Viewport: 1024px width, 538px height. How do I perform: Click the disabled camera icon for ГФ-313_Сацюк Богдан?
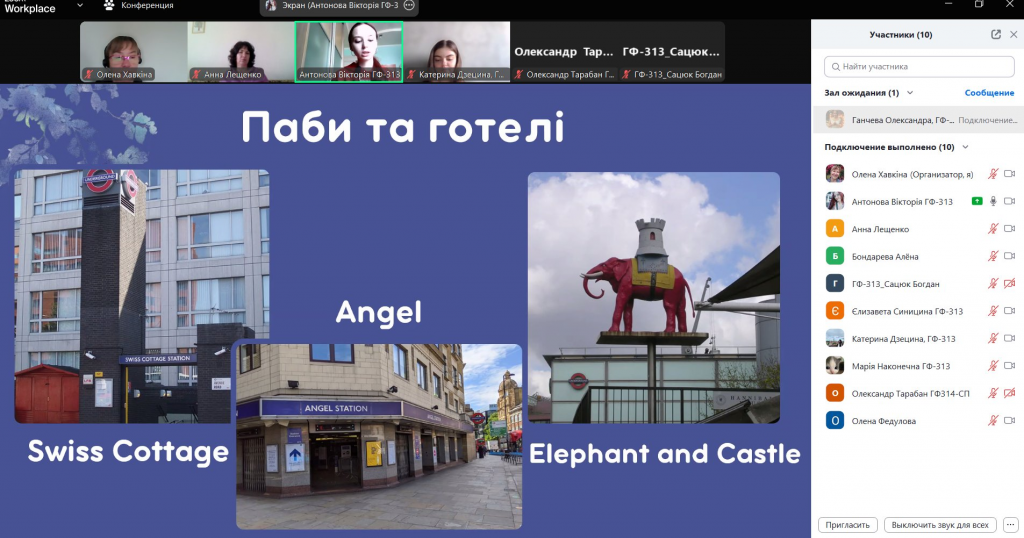click(x=1009, y=284)
